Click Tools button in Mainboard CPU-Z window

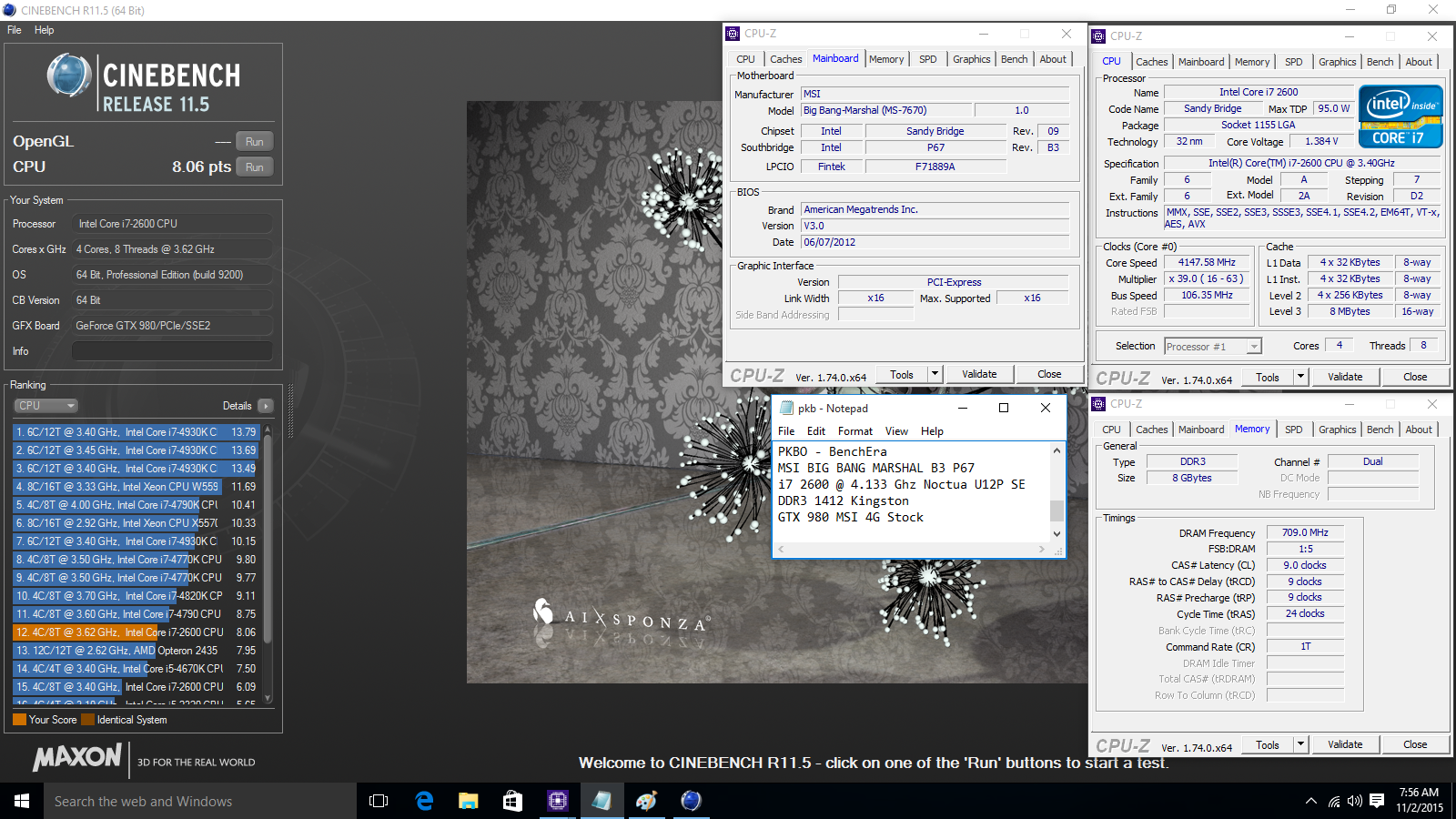(902, 374)
